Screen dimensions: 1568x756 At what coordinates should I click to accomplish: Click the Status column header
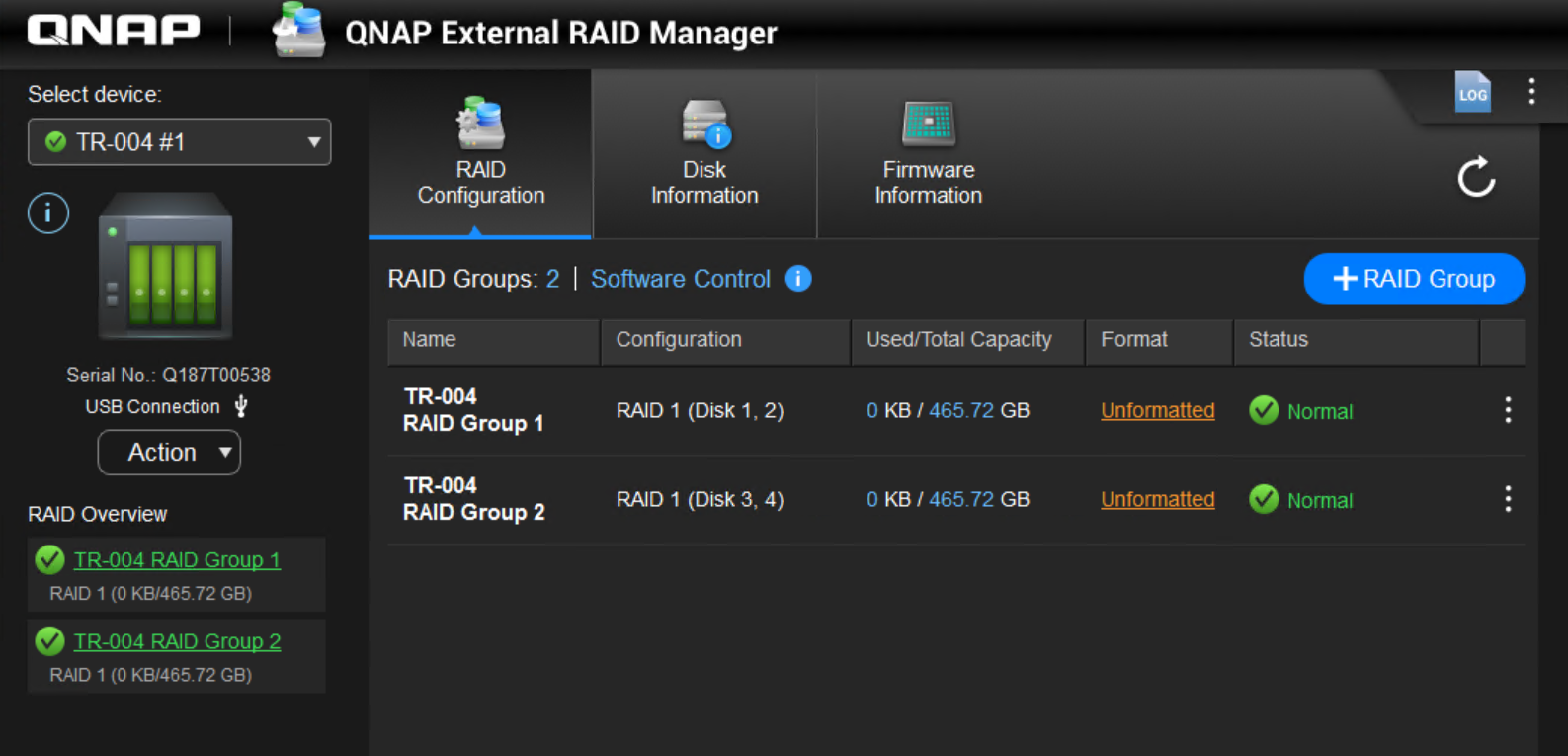pos(1278,340)
